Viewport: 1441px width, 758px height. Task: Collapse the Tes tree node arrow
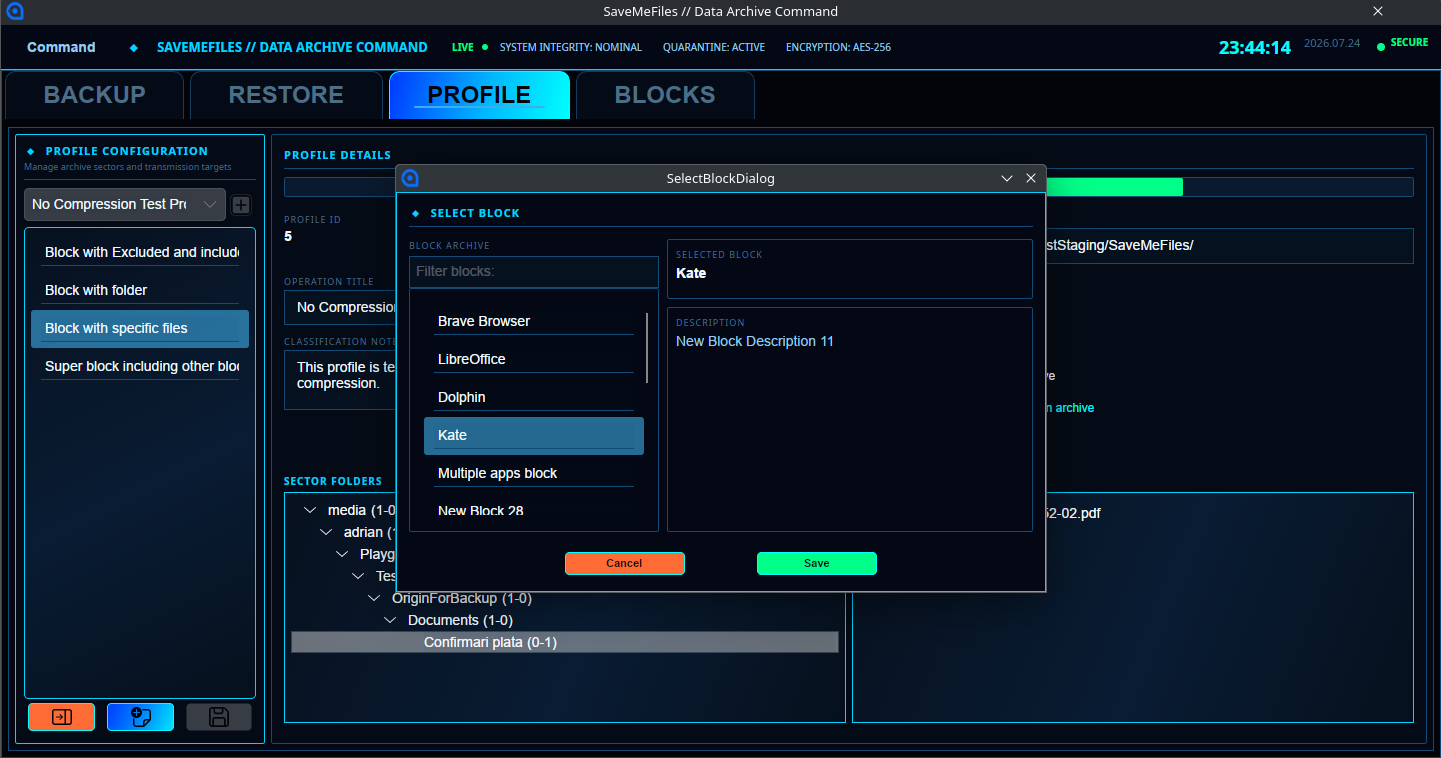[358, 576]
